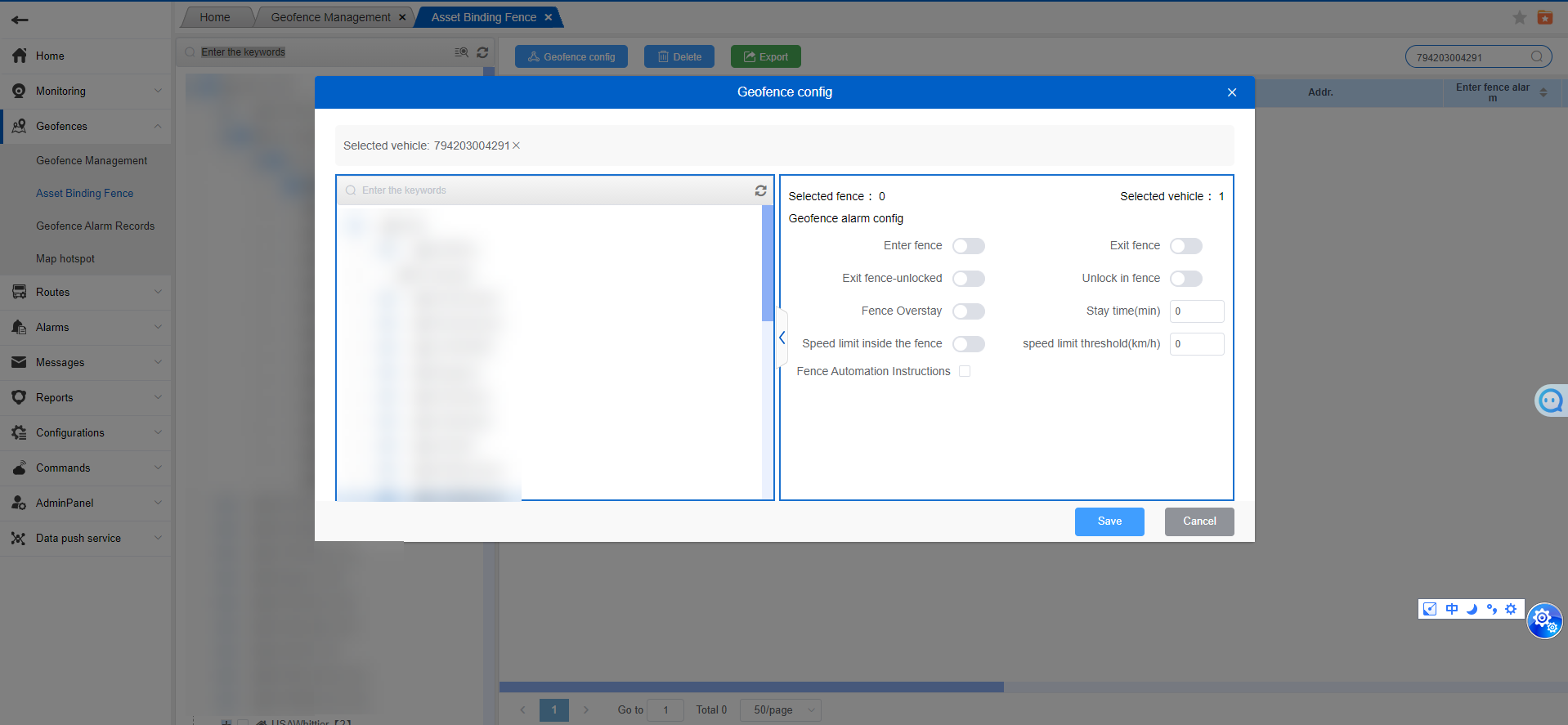The width and height of the screenshot is (1568, 725).
Task: Click the refresh icon in fence search
Action: [760, 190]
